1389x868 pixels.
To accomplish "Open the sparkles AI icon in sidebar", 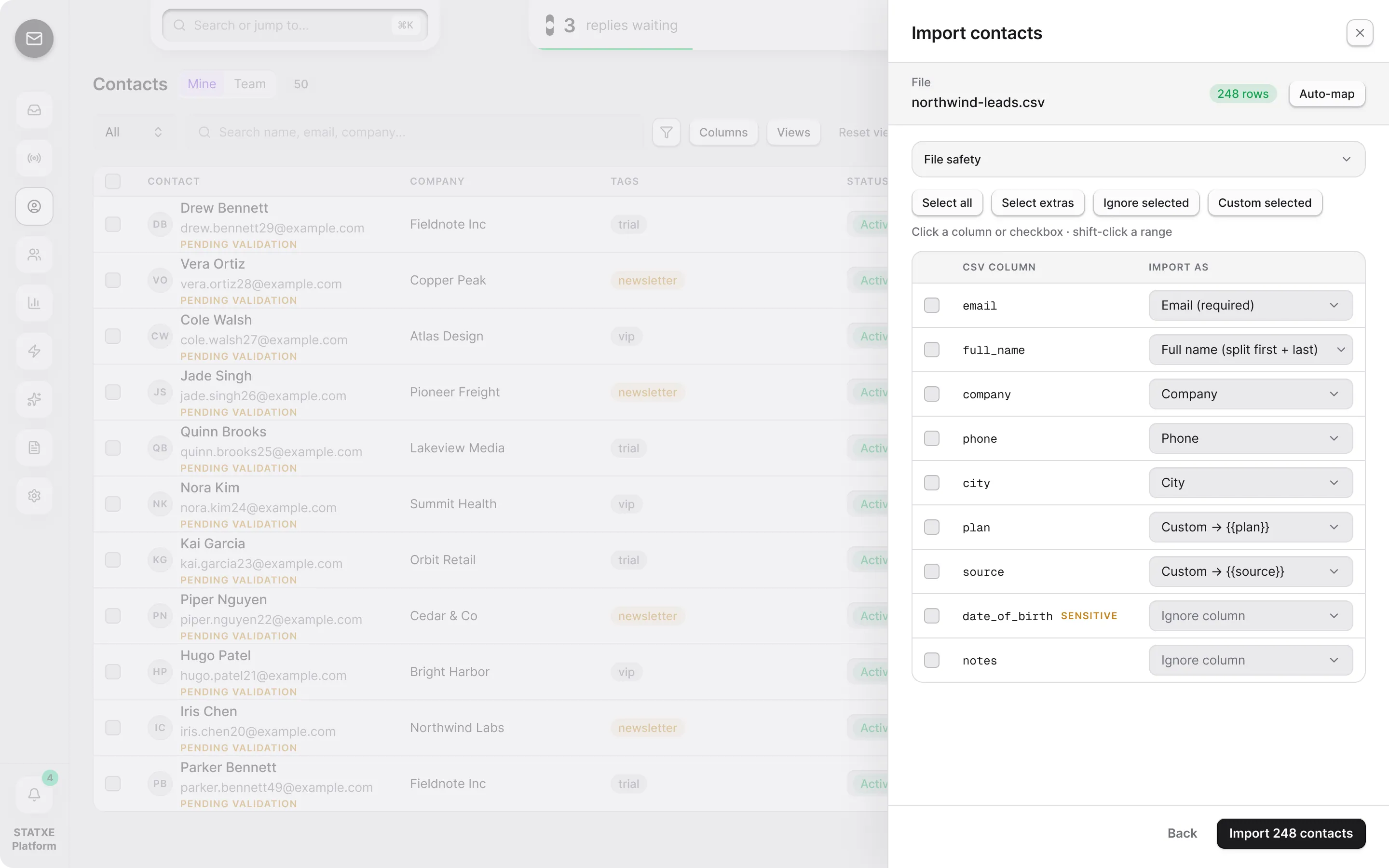I will (x=34, y=399).
